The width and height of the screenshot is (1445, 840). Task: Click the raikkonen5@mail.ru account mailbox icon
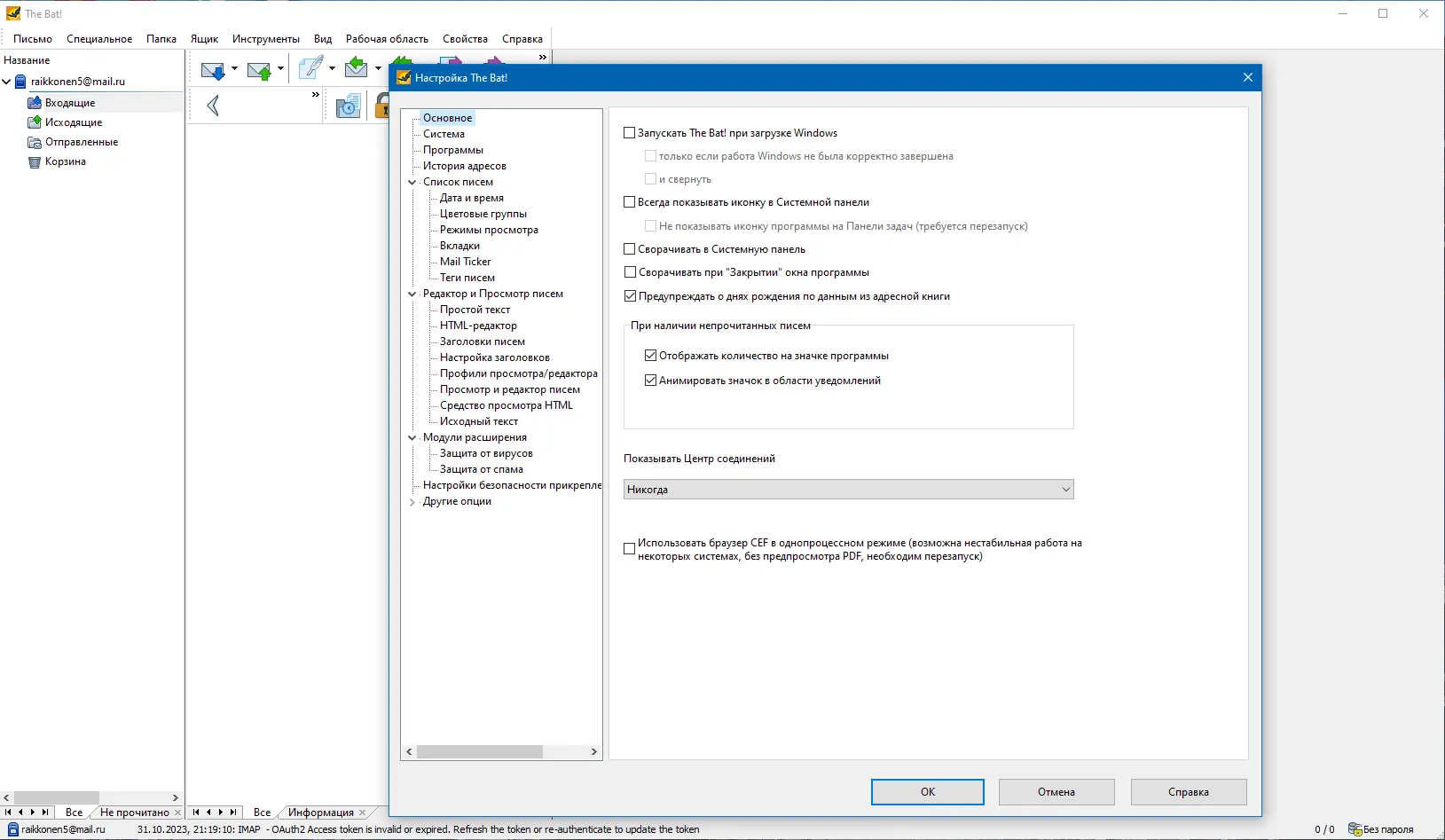tap(20, 82)
